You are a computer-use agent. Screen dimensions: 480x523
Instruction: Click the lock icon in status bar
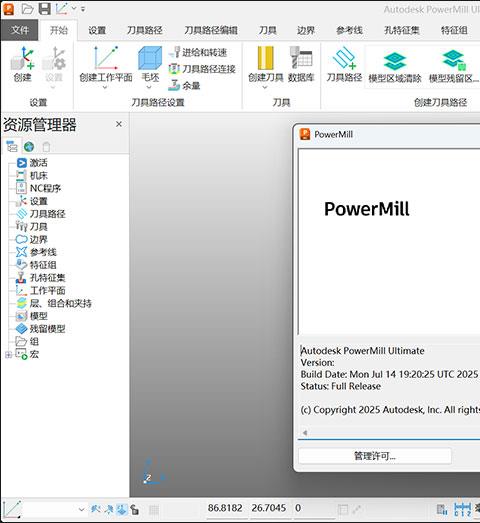[x=134, y=509]
